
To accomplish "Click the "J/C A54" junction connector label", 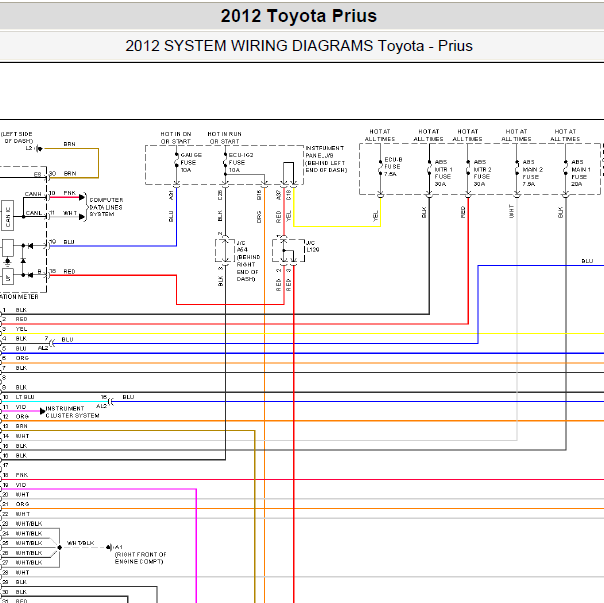I will pos(242,246).
